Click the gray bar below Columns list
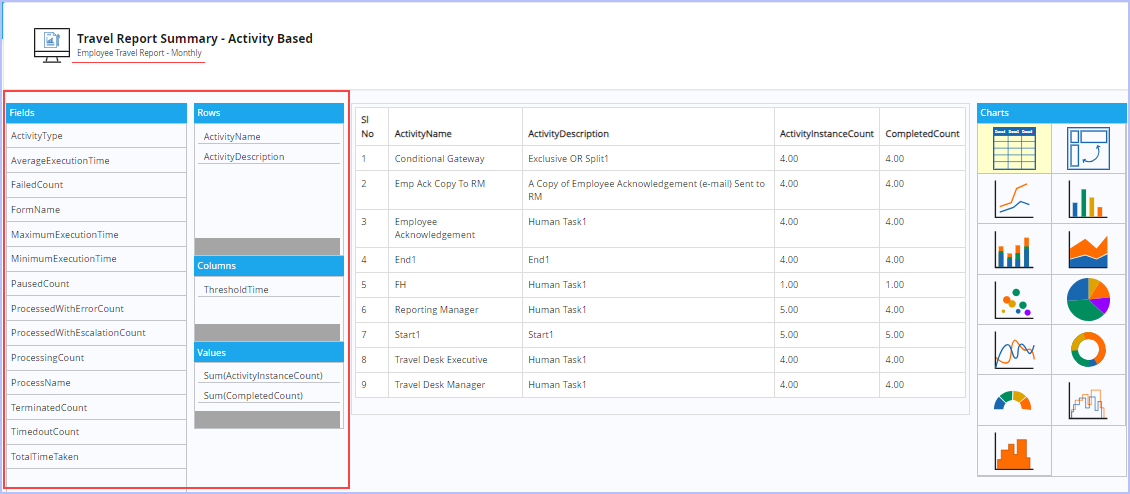The image size is (1130, 494). pos(267,332)
